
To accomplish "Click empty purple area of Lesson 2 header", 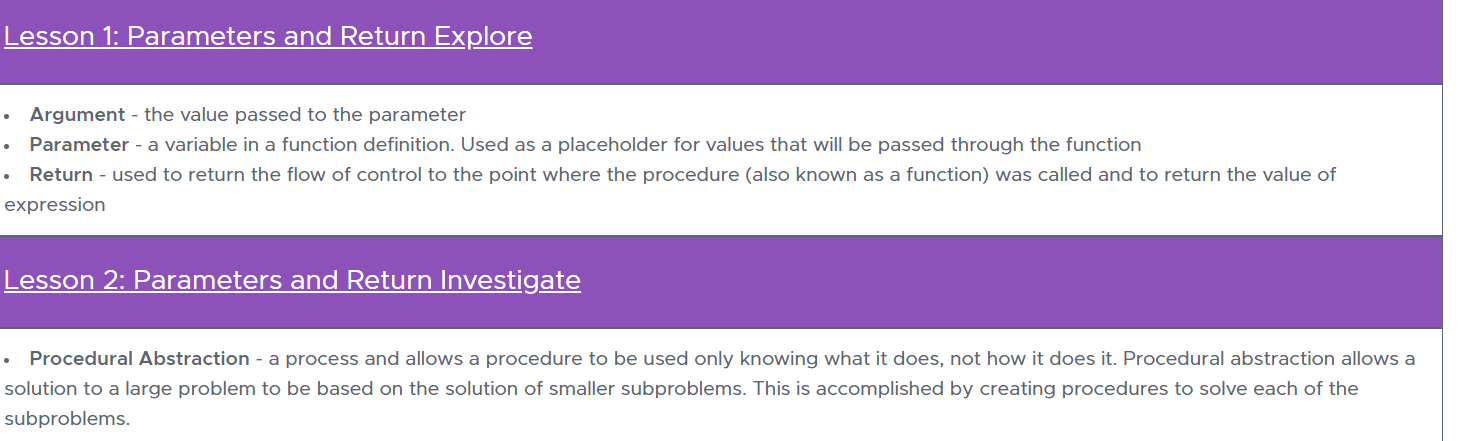I will point(1010,282).
